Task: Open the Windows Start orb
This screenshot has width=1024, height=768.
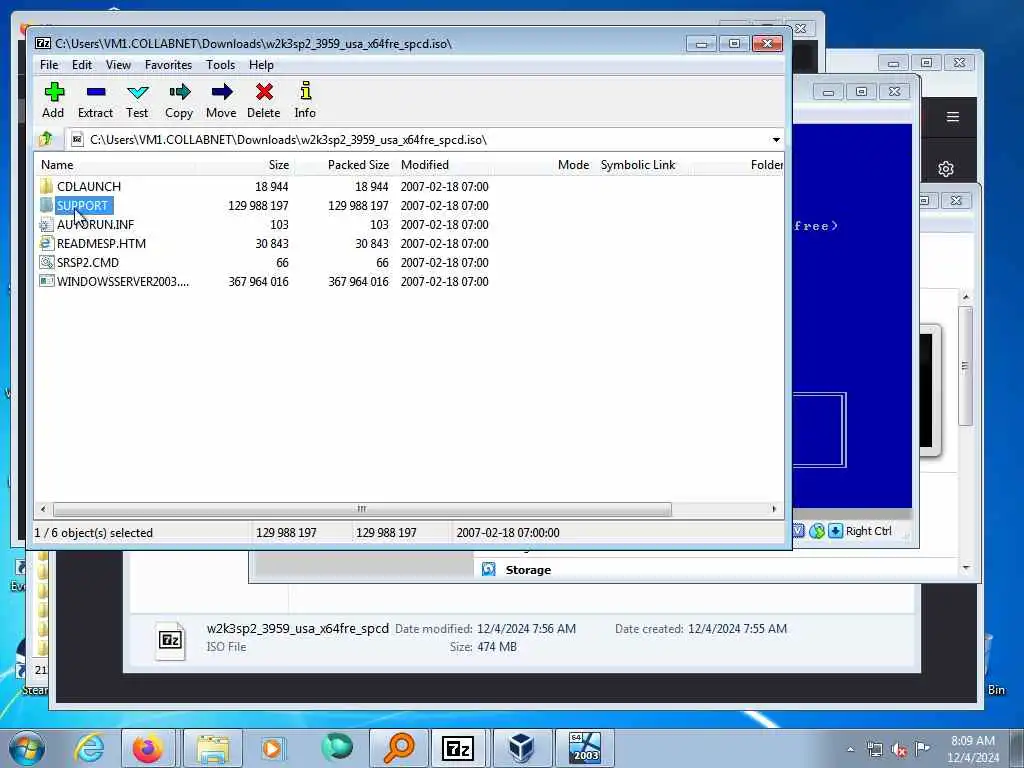Action: (x=27, y=748)
